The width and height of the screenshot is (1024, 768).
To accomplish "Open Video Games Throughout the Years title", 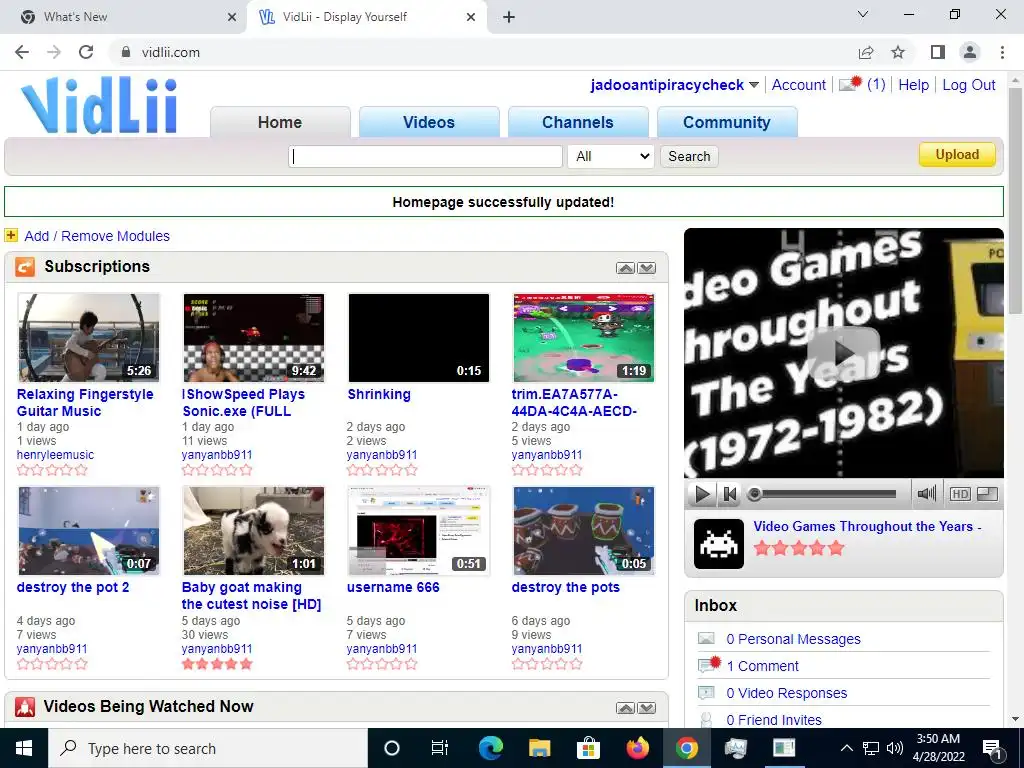I will (867, 526).
